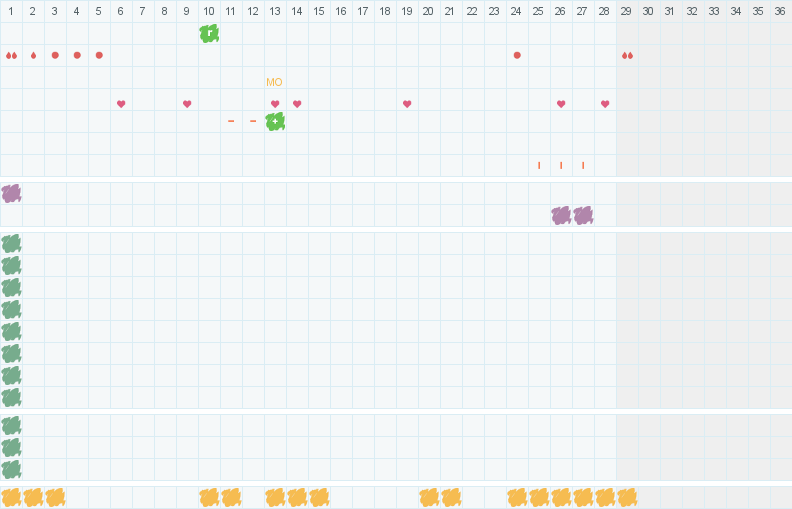Click the orange scribble on day 20
Viewport: 792px width, 509px height.
point(429,497)
